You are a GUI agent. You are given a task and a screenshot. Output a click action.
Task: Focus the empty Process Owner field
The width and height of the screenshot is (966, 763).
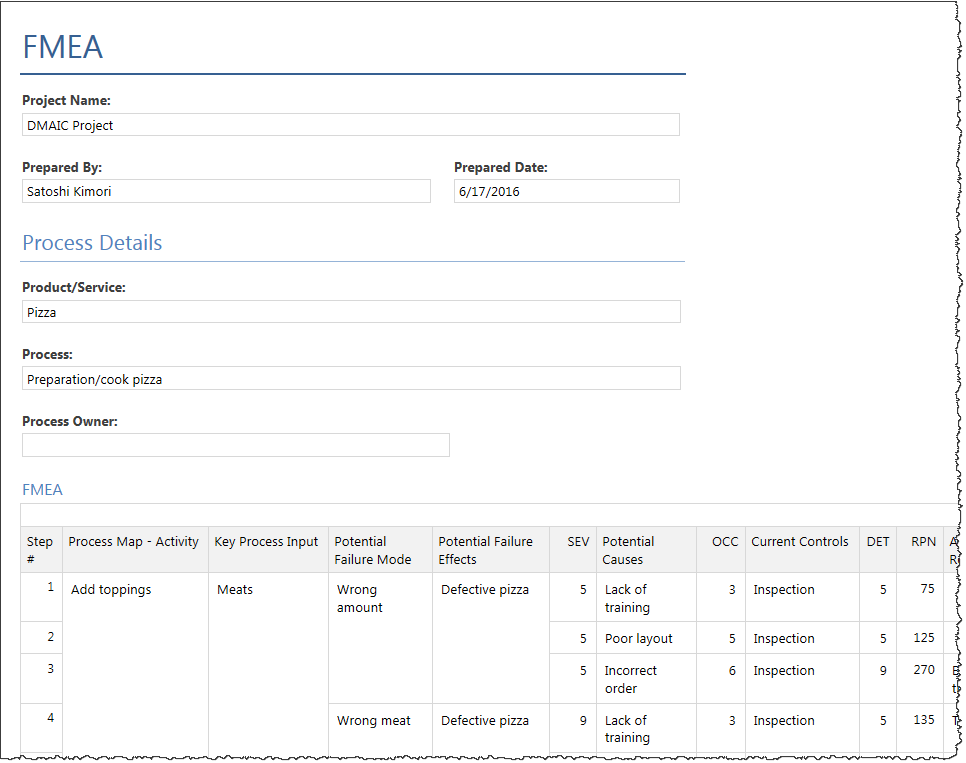[236, 445]
